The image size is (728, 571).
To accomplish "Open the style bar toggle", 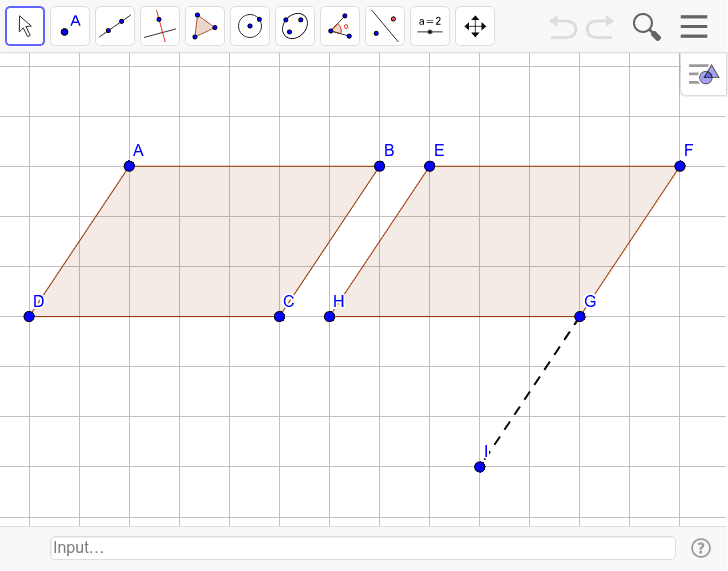I will 704,74.
